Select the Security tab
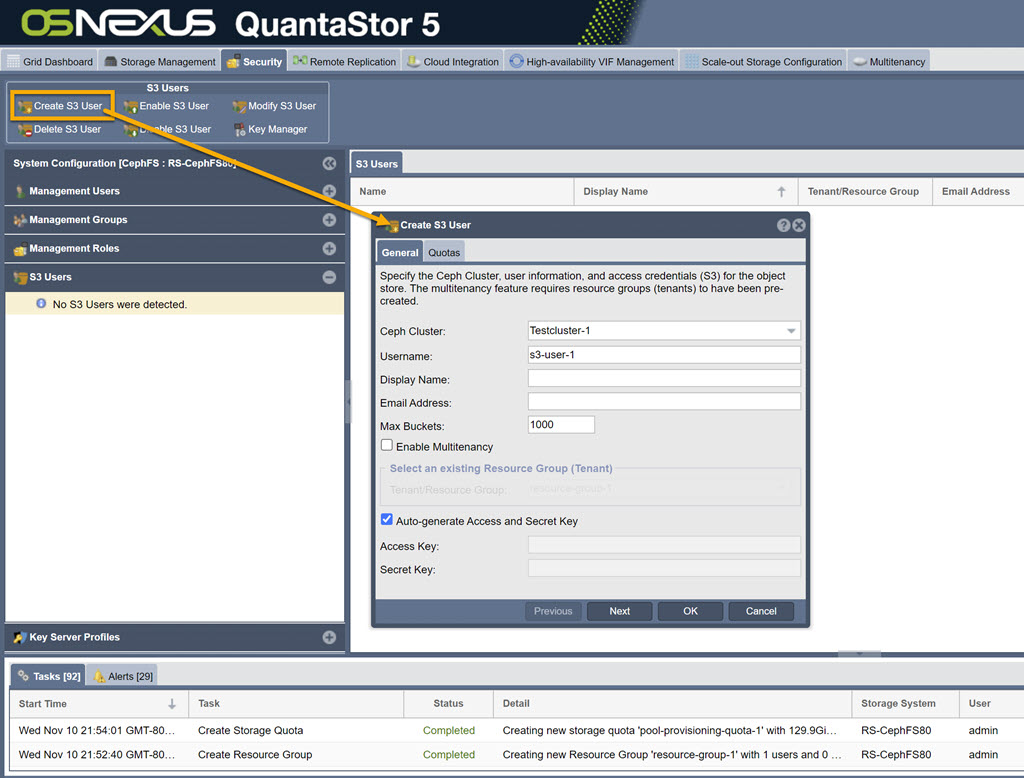Viewport: 1024px width, 778px height. point(254,61)
